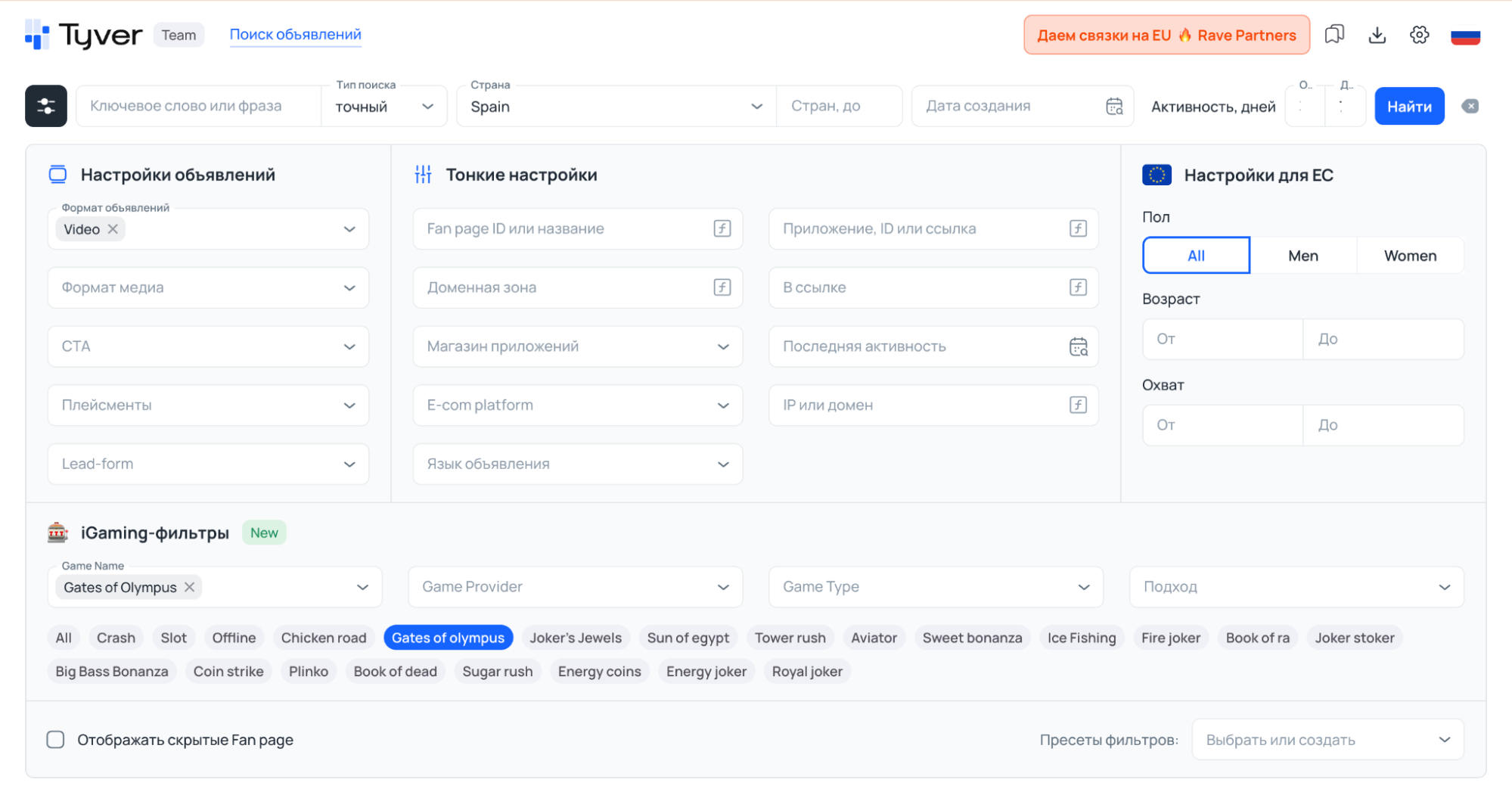
Task: Click the download icon in header
Action: coord(1377,35)
